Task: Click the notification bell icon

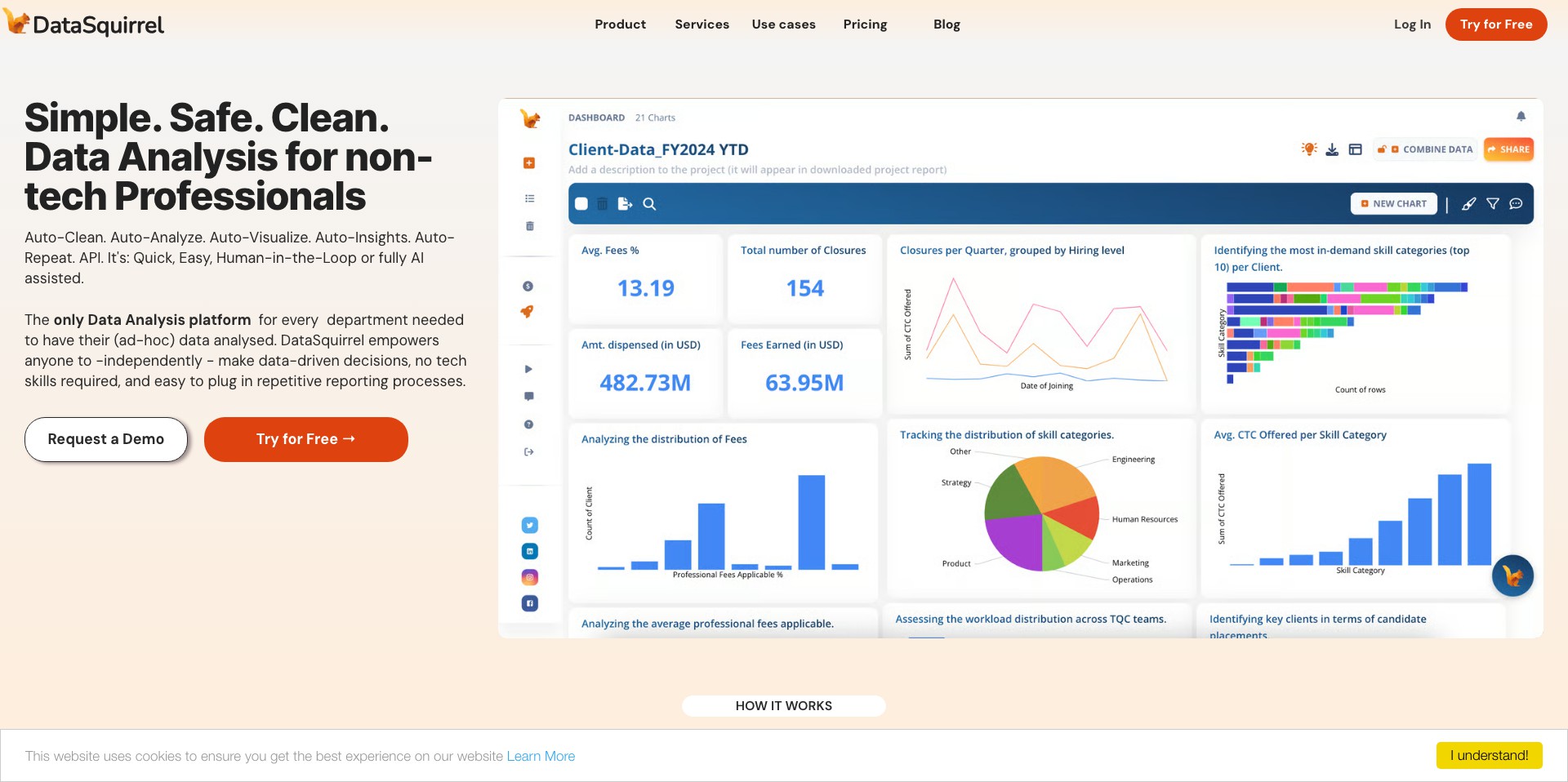Action: coord(1521,117)
